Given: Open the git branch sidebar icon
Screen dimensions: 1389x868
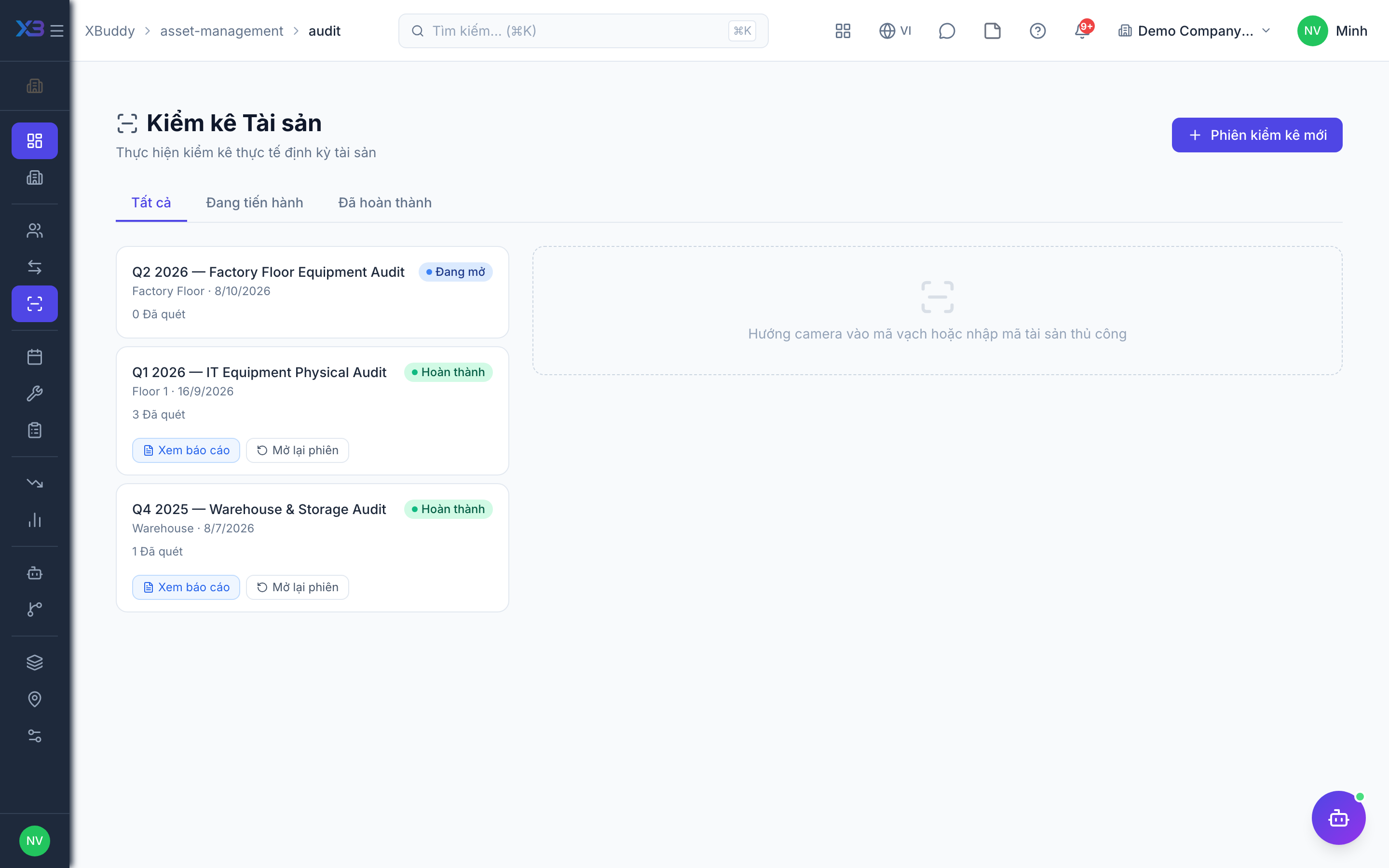Looking at the screenshot, I should pyautogui.click(x=34, y=610).
